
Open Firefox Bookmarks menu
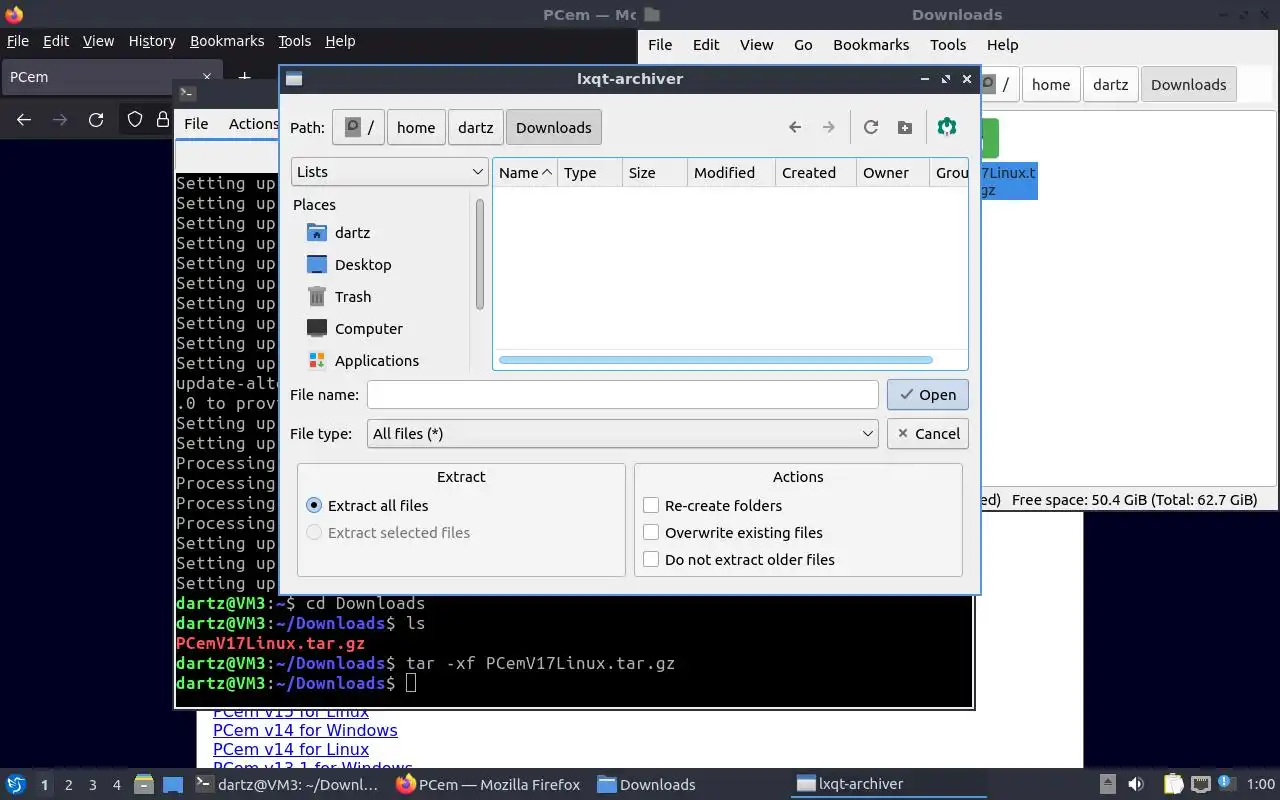[x=227, y=41]
